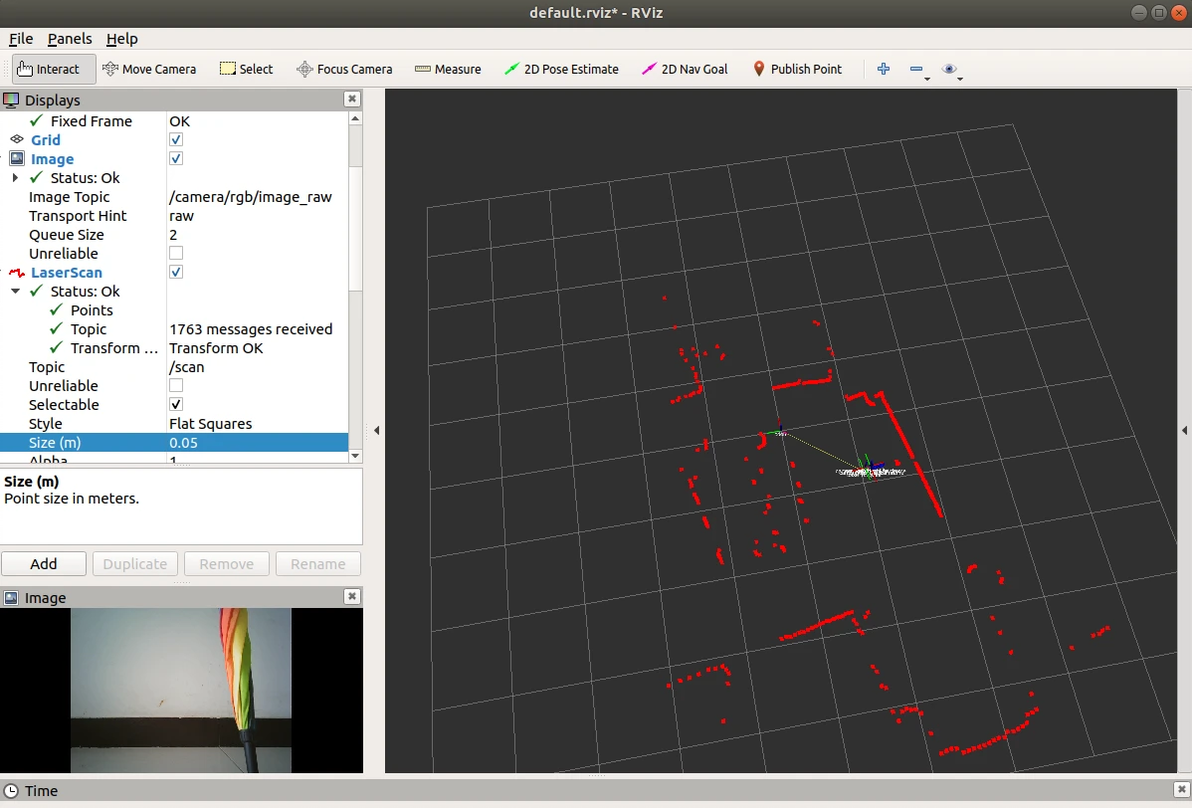
Task: Activate the Measure tool
Action: tap(448, 69)
